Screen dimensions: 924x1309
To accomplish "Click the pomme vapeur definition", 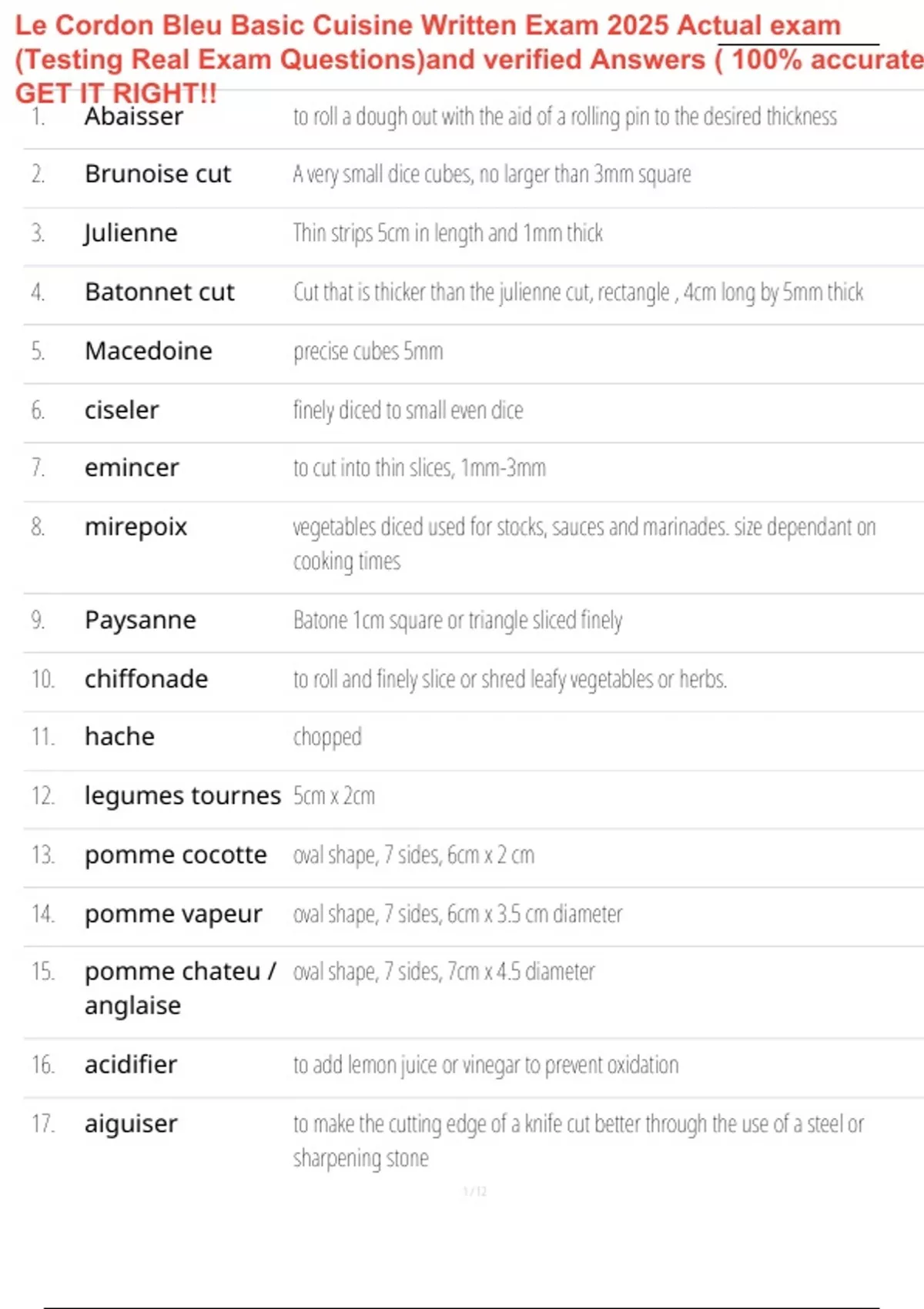I will pyautogui.click(x=457, y=913).
